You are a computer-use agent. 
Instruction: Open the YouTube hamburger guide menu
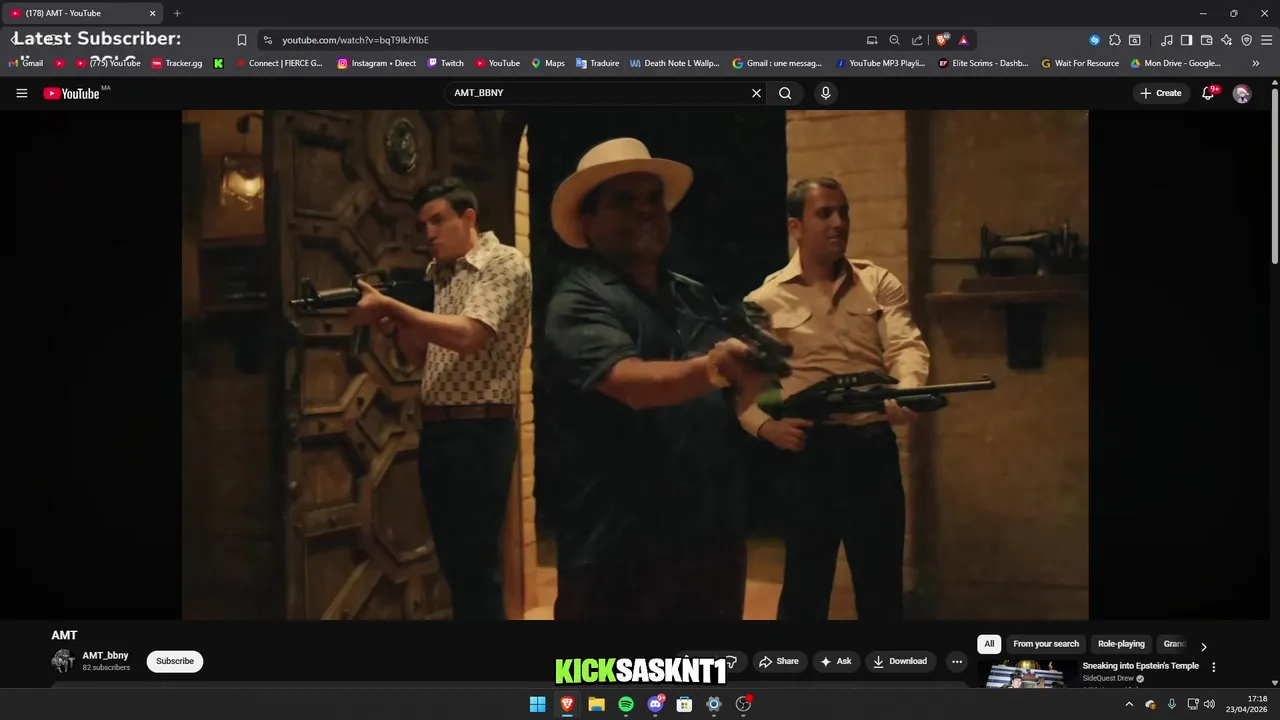click(21, 93)
